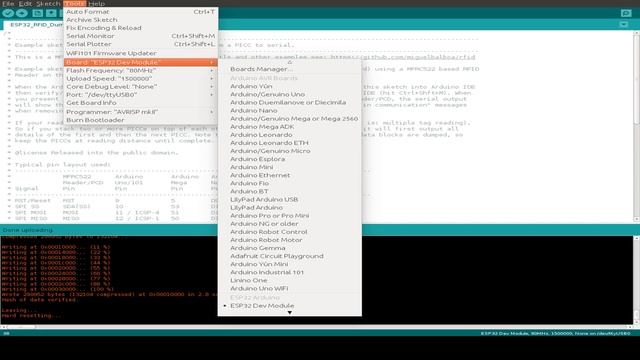Click Burn Bootloader
Screen dimensions: 640x360
click(x=140, y=120)
